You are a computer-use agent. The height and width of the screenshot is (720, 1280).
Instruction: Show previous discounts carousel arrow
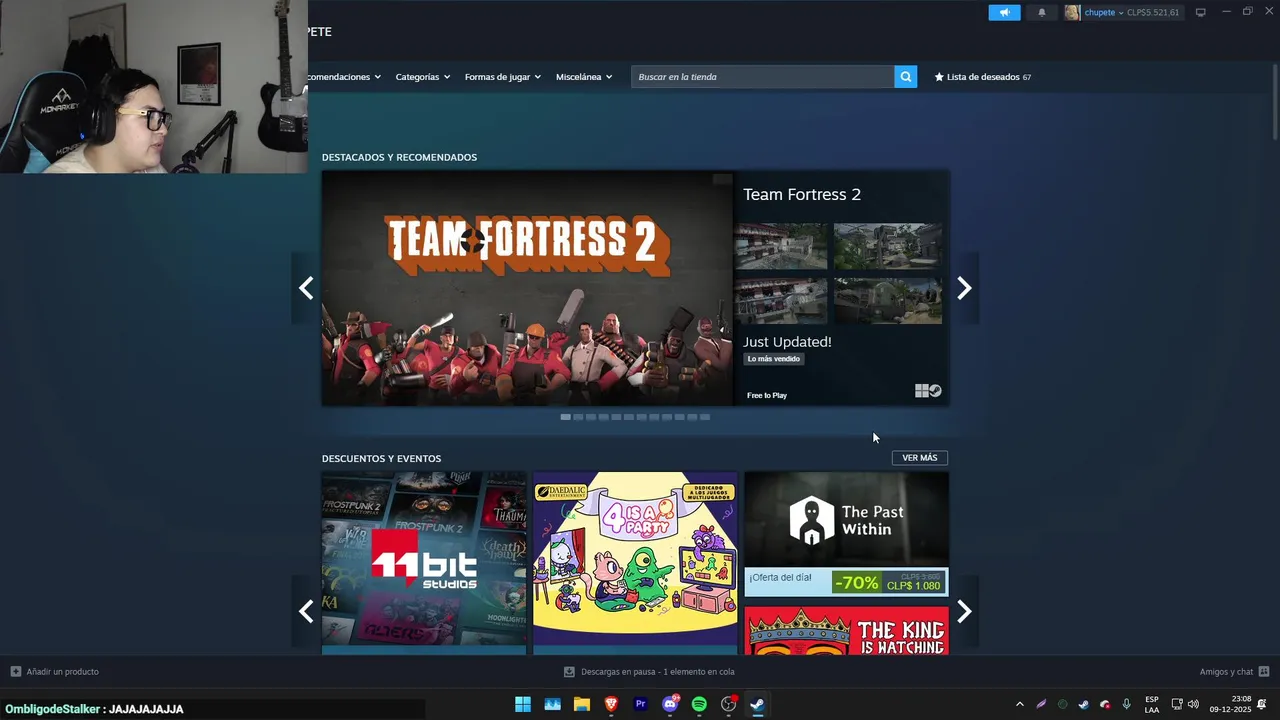pos(306,611)
